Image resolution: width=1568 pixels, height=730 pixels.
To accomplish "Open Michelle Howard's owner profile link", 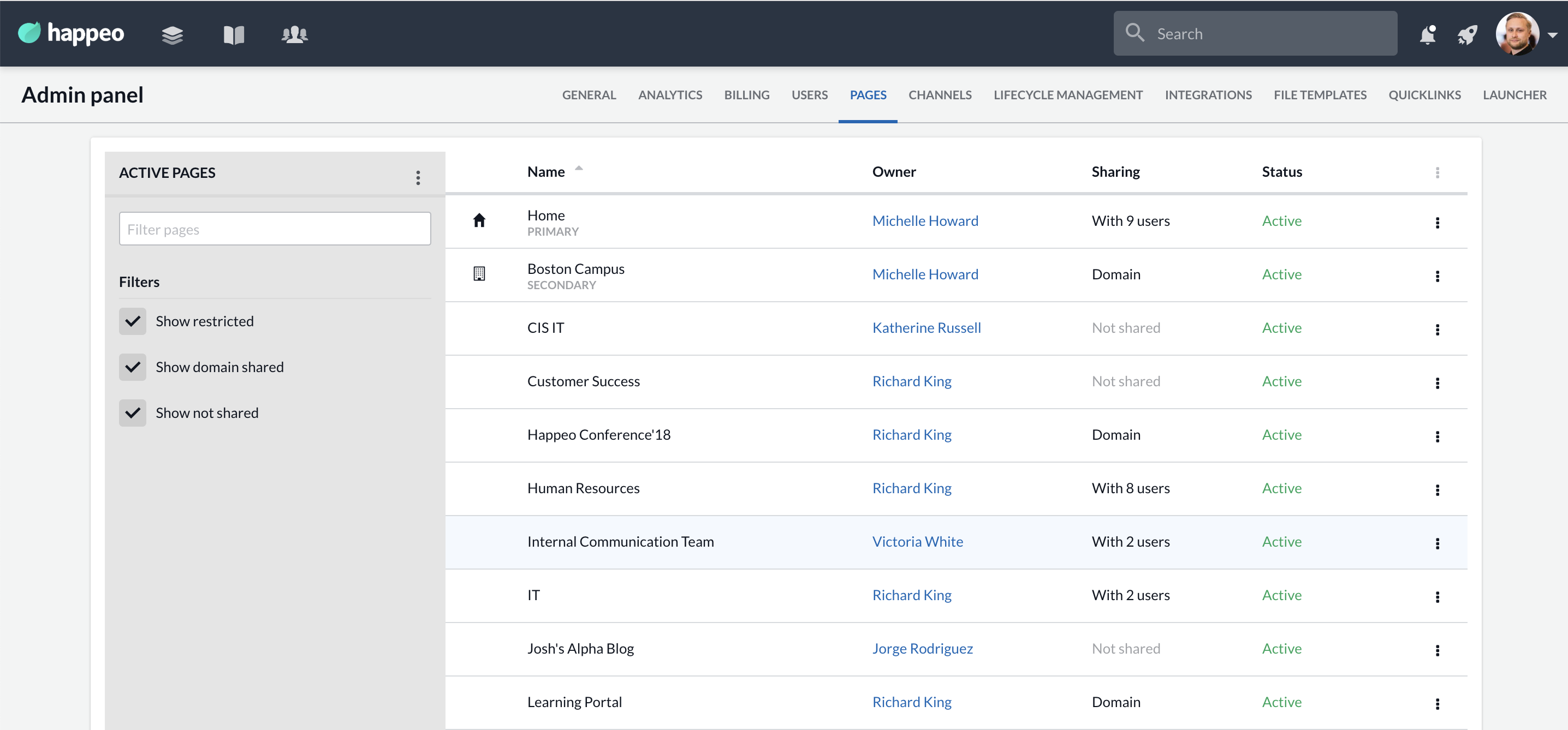I will pyautogui.click(x=925, y=220).
